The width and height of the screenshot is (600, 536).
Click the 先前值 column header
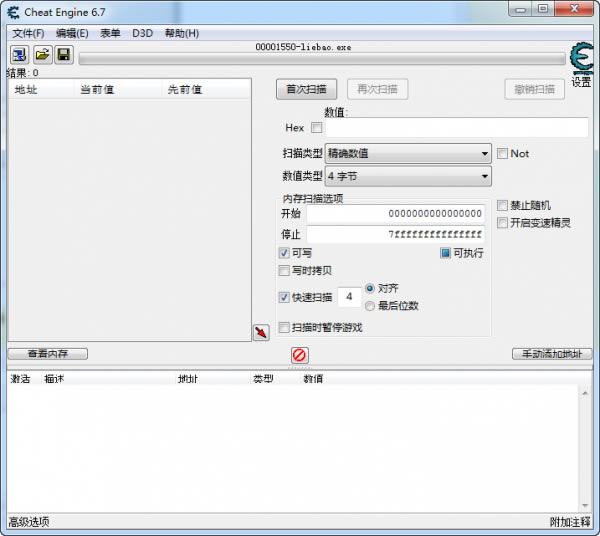point(206,90)
